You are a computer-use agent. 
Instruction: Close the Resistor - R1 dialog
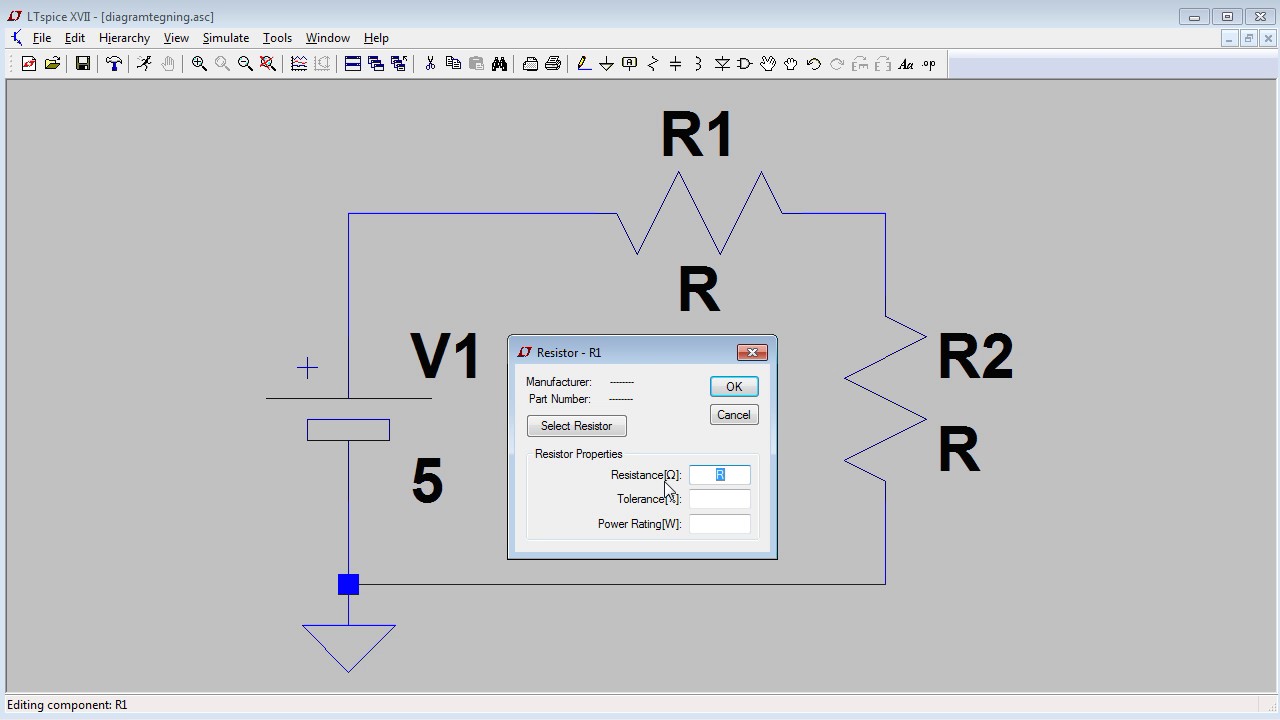pyautogui.click(x=752, y=352)
